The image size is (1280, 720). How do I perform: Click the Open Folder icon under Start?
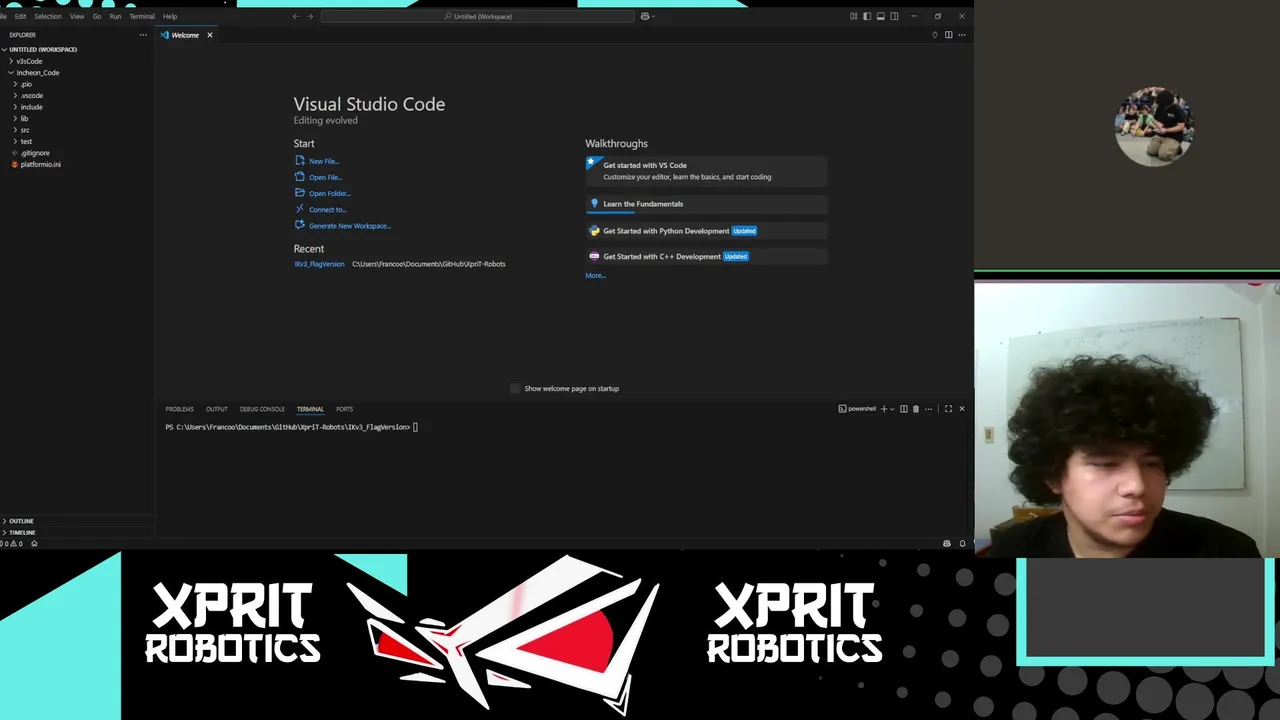click(300, 193)
